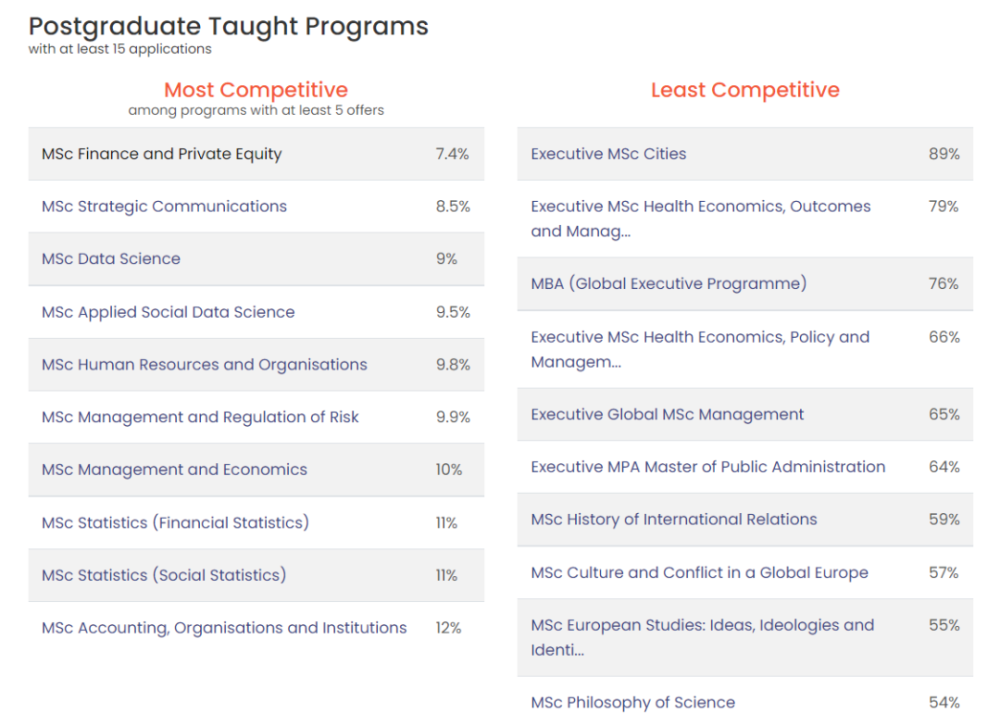The height and width of the screenshot is (714, 1000).
Task: Open MSc Statistics (Social Statistics) link
Action: point(164,575)
